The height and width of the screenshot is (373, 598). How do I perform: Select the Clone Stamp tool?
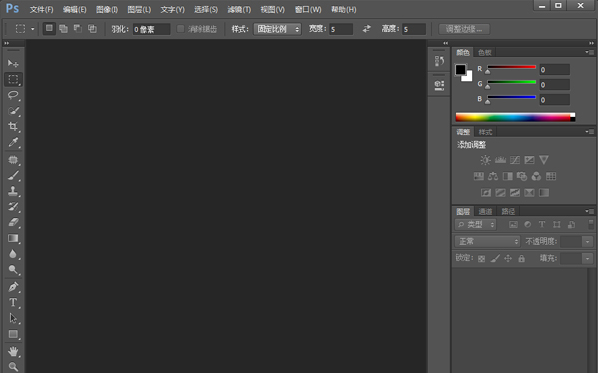coord(13,191)
